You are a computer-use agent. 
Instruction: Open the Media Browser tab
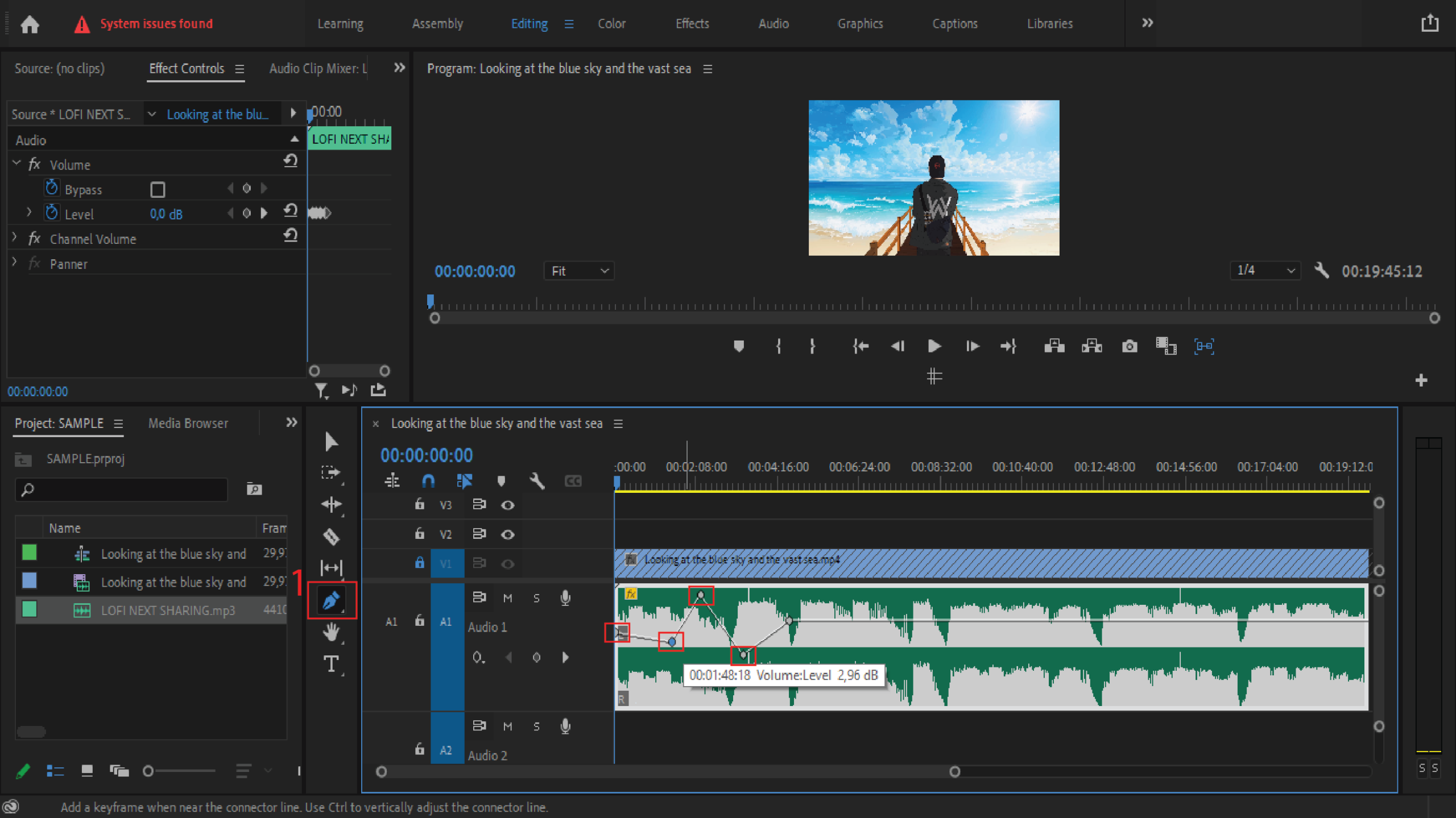[x=188, y=423]
